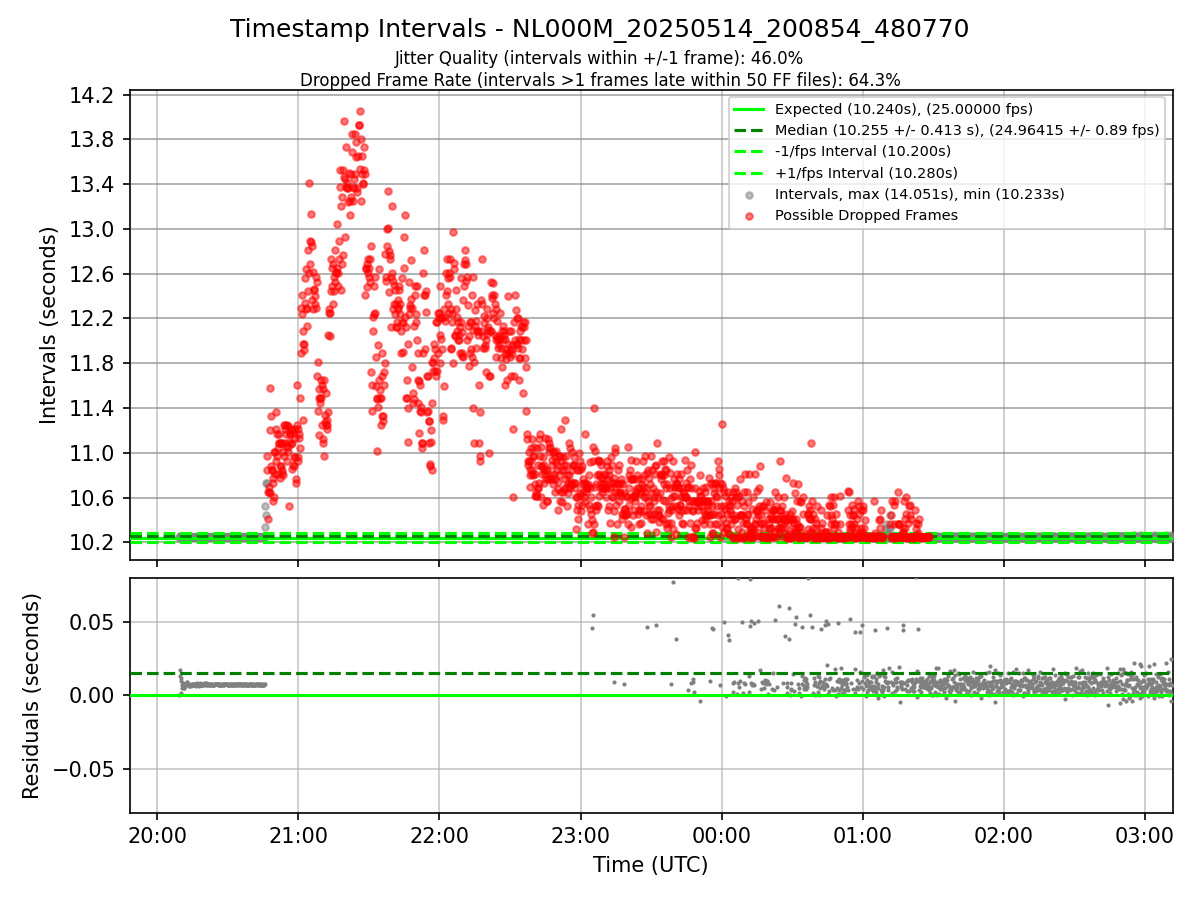Click the 02:00 time tick label

coord(1004,835)
